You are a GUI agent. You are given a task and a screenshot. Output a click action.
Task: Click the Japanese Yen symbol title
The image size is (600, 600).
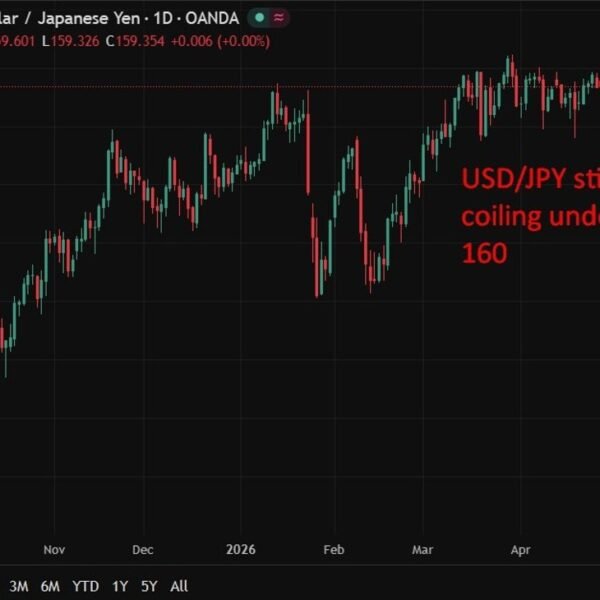tap(89, 18)
